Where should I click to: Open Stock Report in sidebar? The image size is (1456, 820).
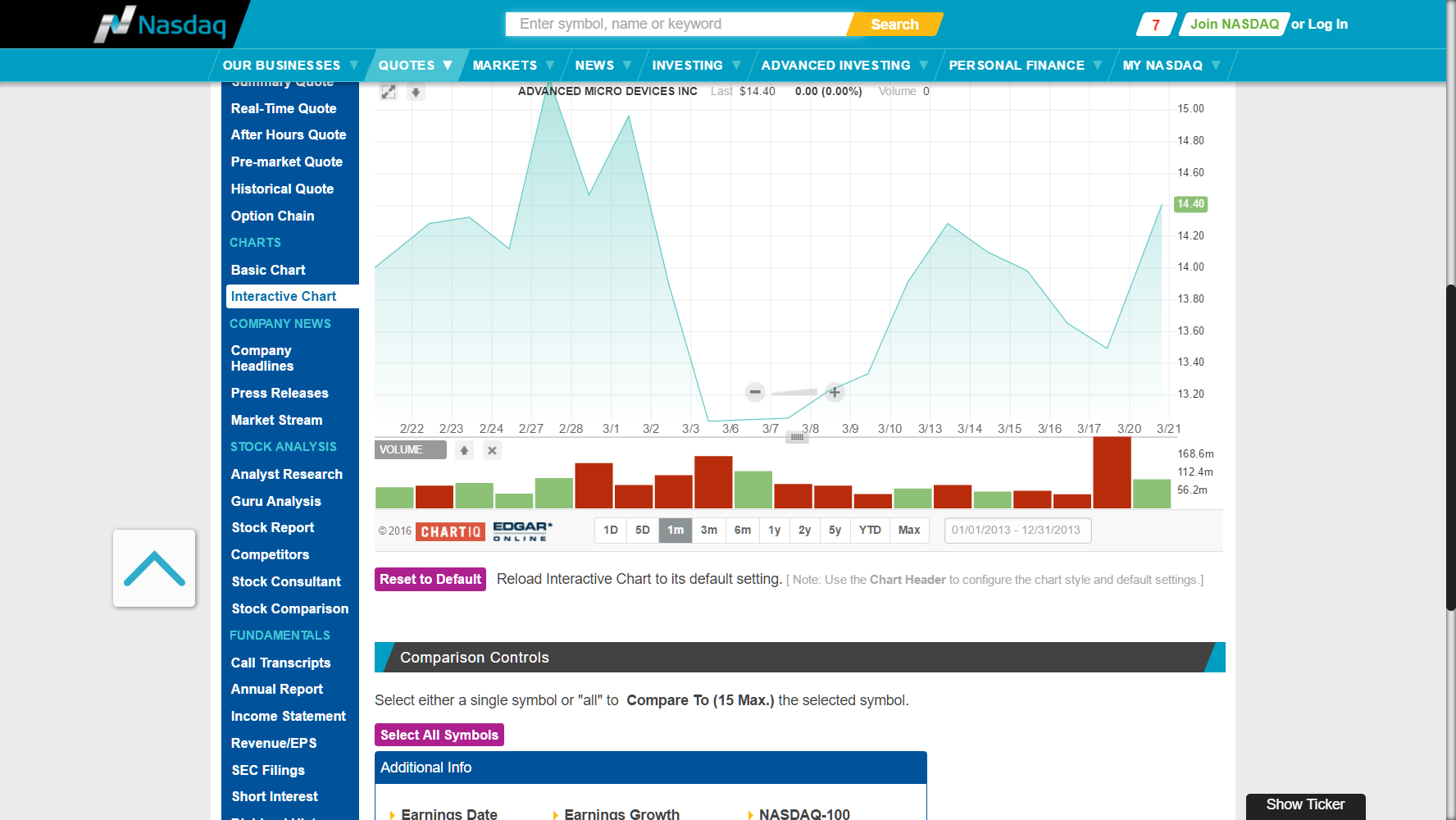(273, 527)
